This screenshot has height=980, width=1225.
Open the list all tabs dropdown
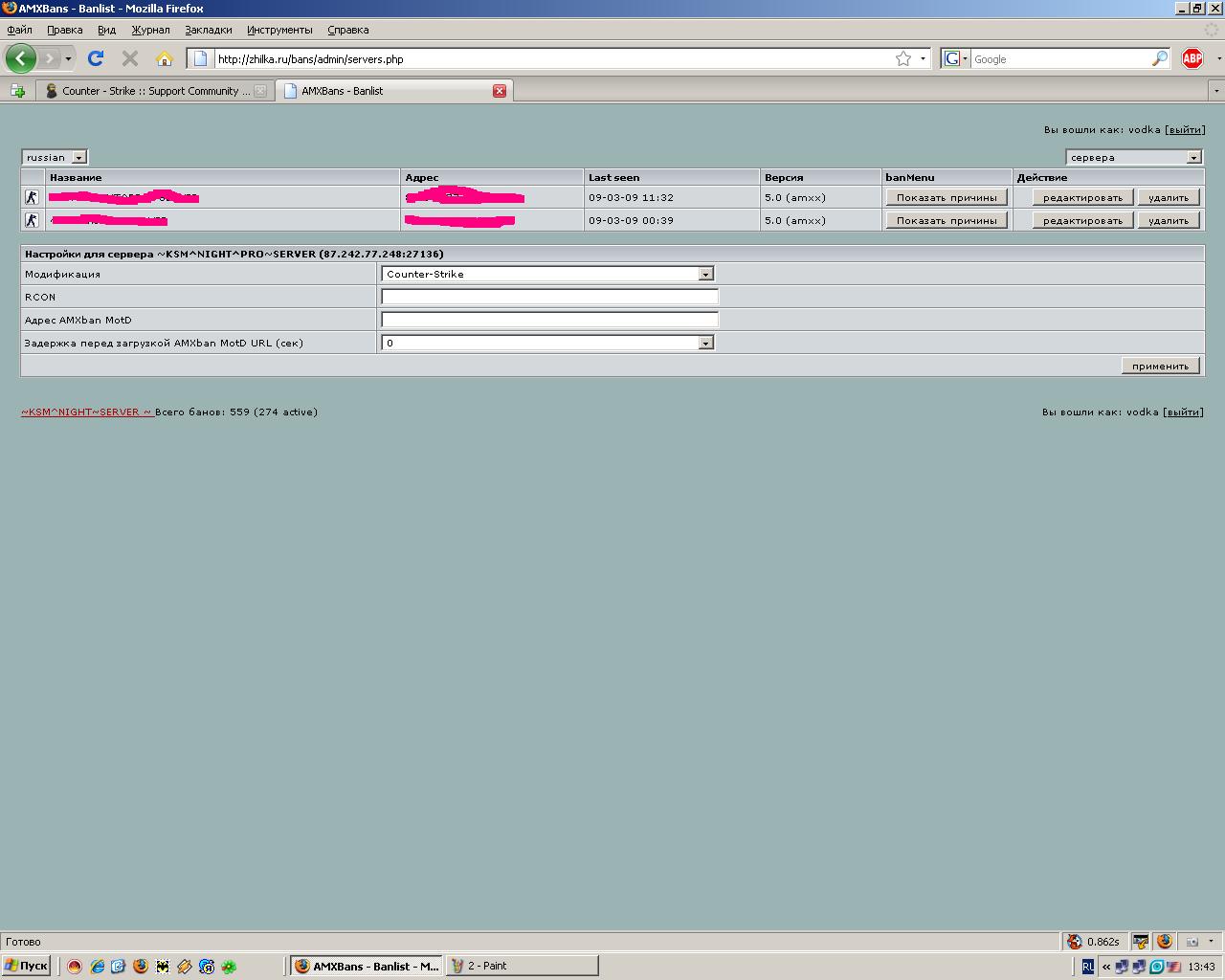pyautogui.click(x=1215, y=91)
